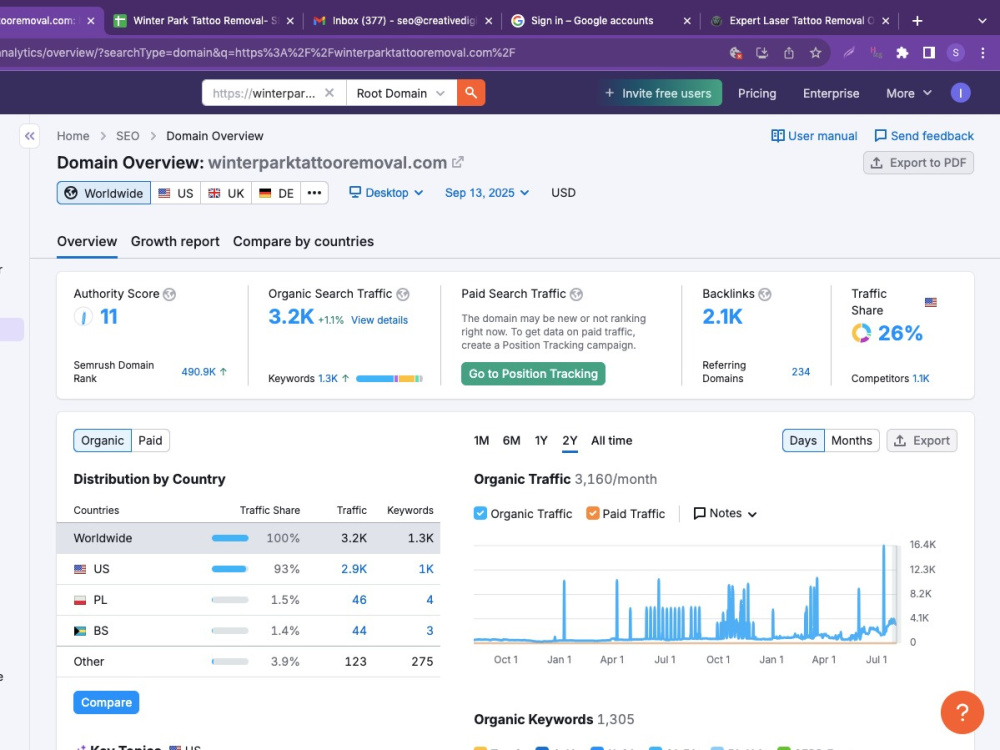Click the orange search magnifier button
The width and height of the screenshot is (1000, 750).
point(471,93)
